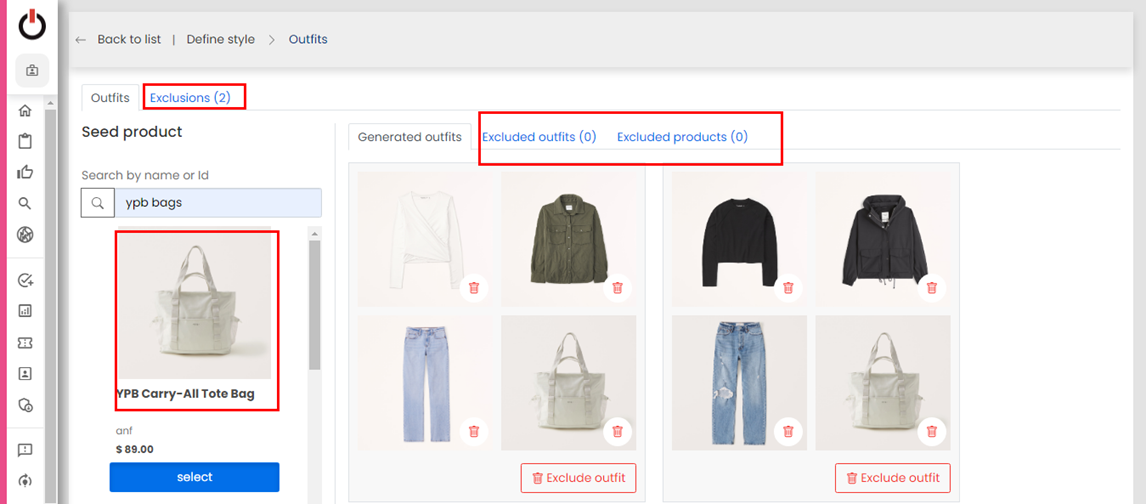Click the YPB Carry-All Tote Bag seed thumbnail

point(195,306)
